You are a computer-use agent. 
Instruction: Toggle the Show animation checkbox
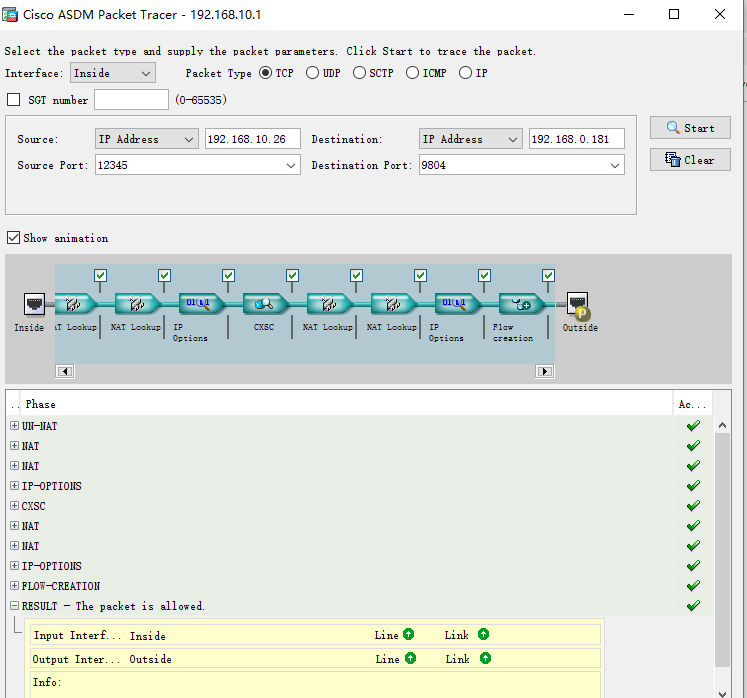point(13,237)
